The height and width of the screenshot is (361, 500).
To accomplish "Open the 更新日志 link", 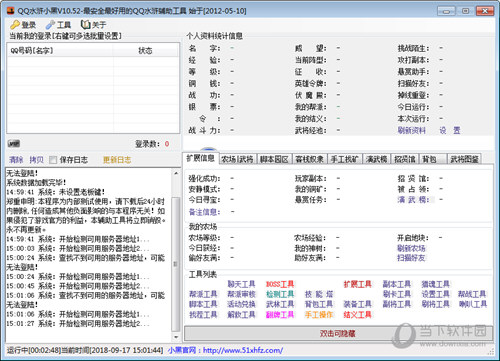I will (117, 160).
